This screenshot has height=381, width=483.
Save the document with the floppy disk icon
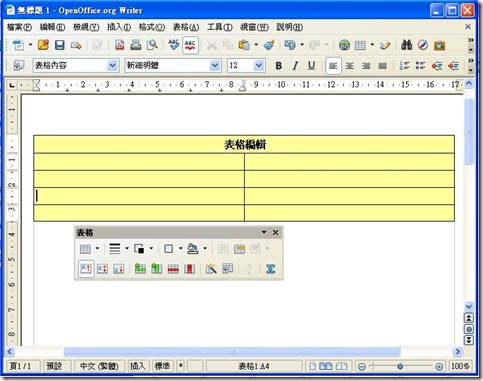pos(60,45)
